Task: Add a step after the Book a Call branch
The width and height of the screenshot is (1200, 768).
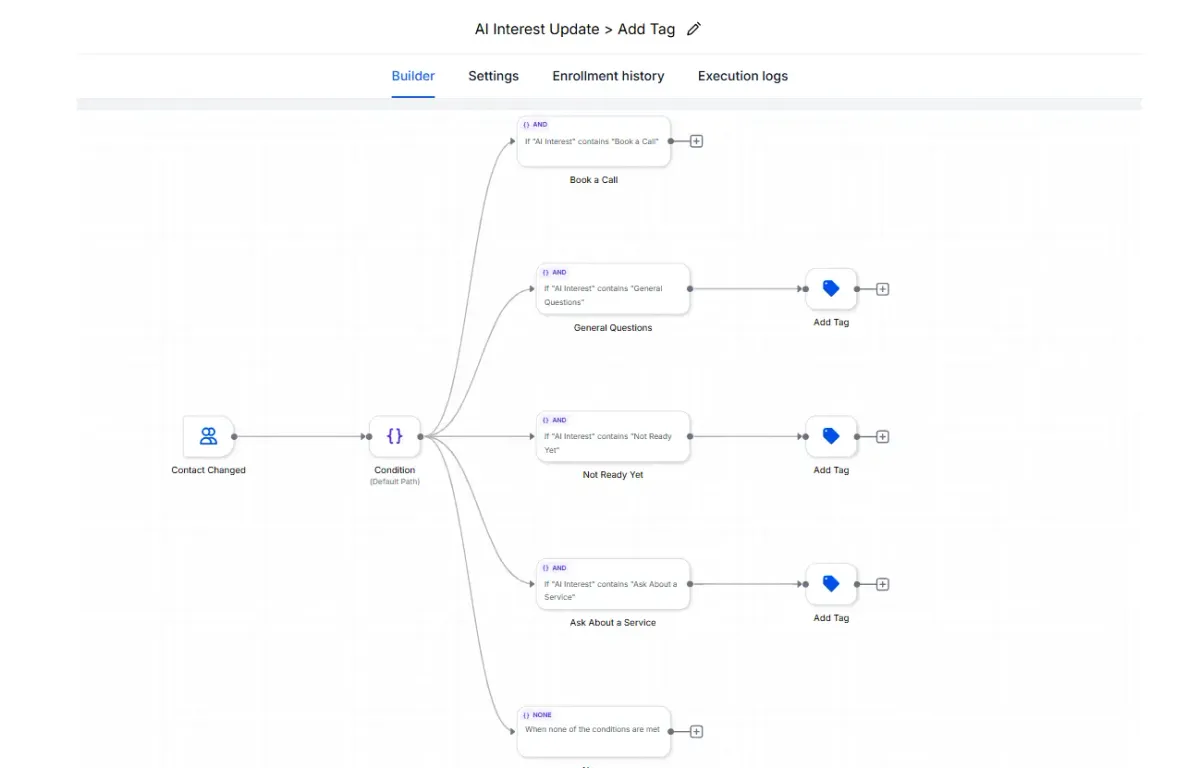Action: point(697,141)
